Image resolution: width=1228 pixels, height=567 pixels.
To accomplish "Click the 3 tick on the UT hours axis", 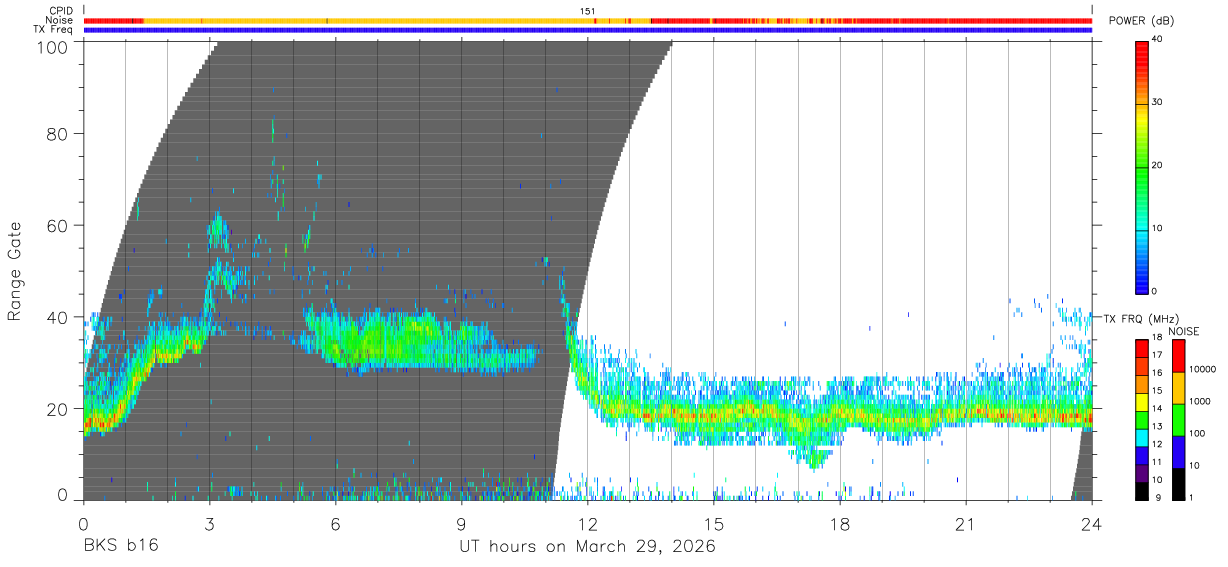I will (x=209, y=523).
